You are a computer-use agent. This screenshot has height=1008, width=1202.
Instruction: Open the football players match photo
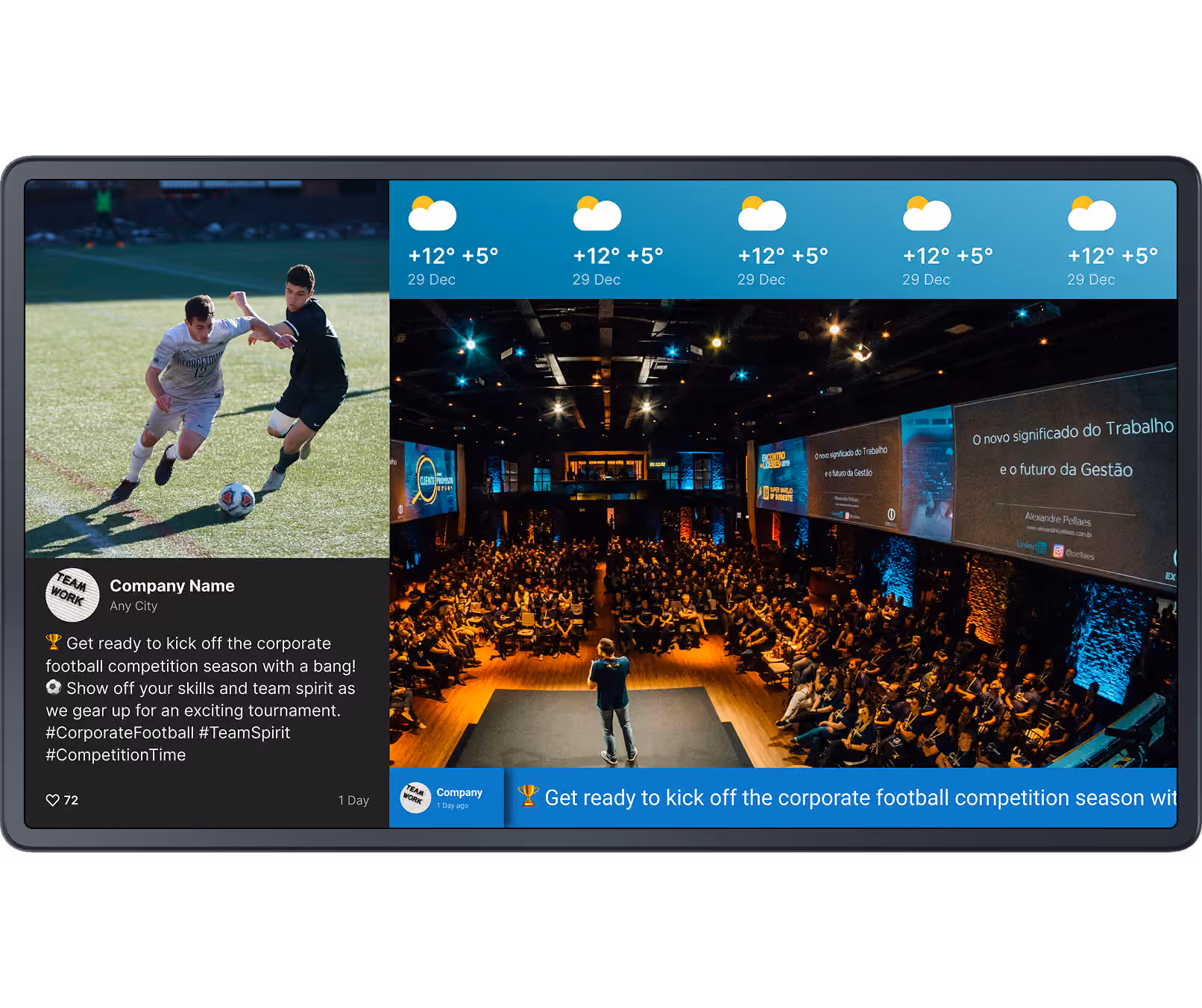pos(207,369)
